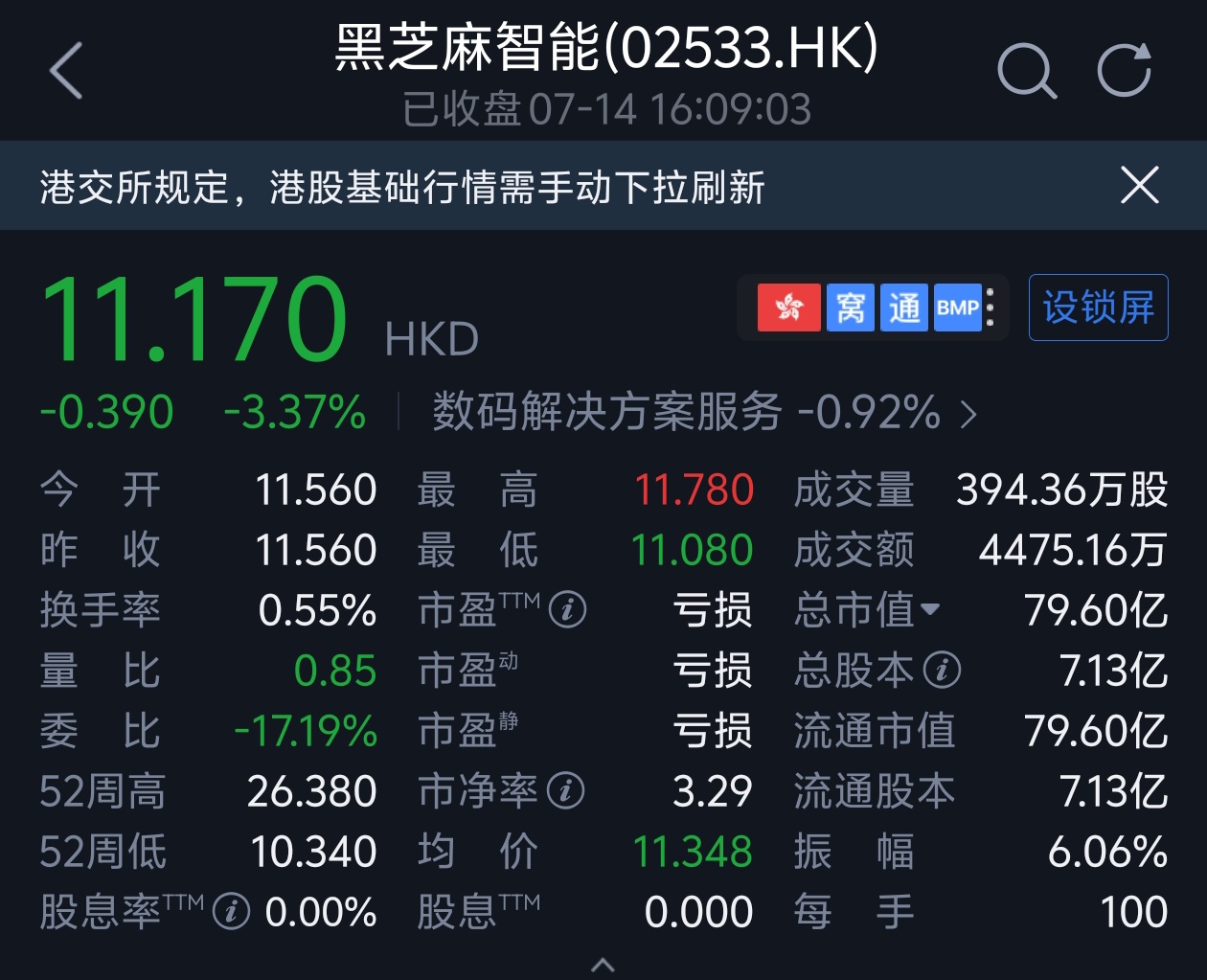Viewport: 1207px width, 980px height.
Task: Tap the 52周低 value 10.340
Action: coord(313,852)
